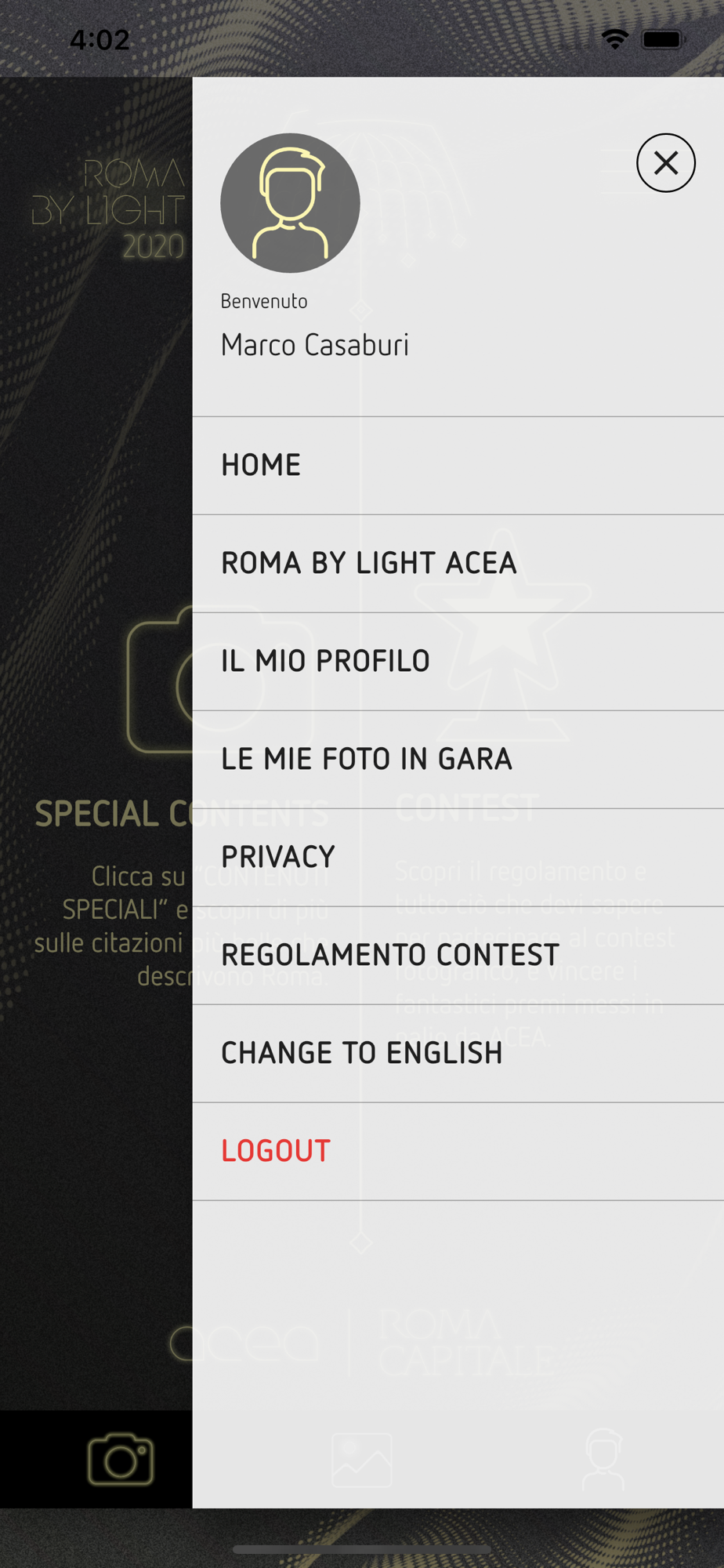Screen dimensions: 724x1568
Task: Tap the profile person icon in bottom bar
Action: (603, 1459)
